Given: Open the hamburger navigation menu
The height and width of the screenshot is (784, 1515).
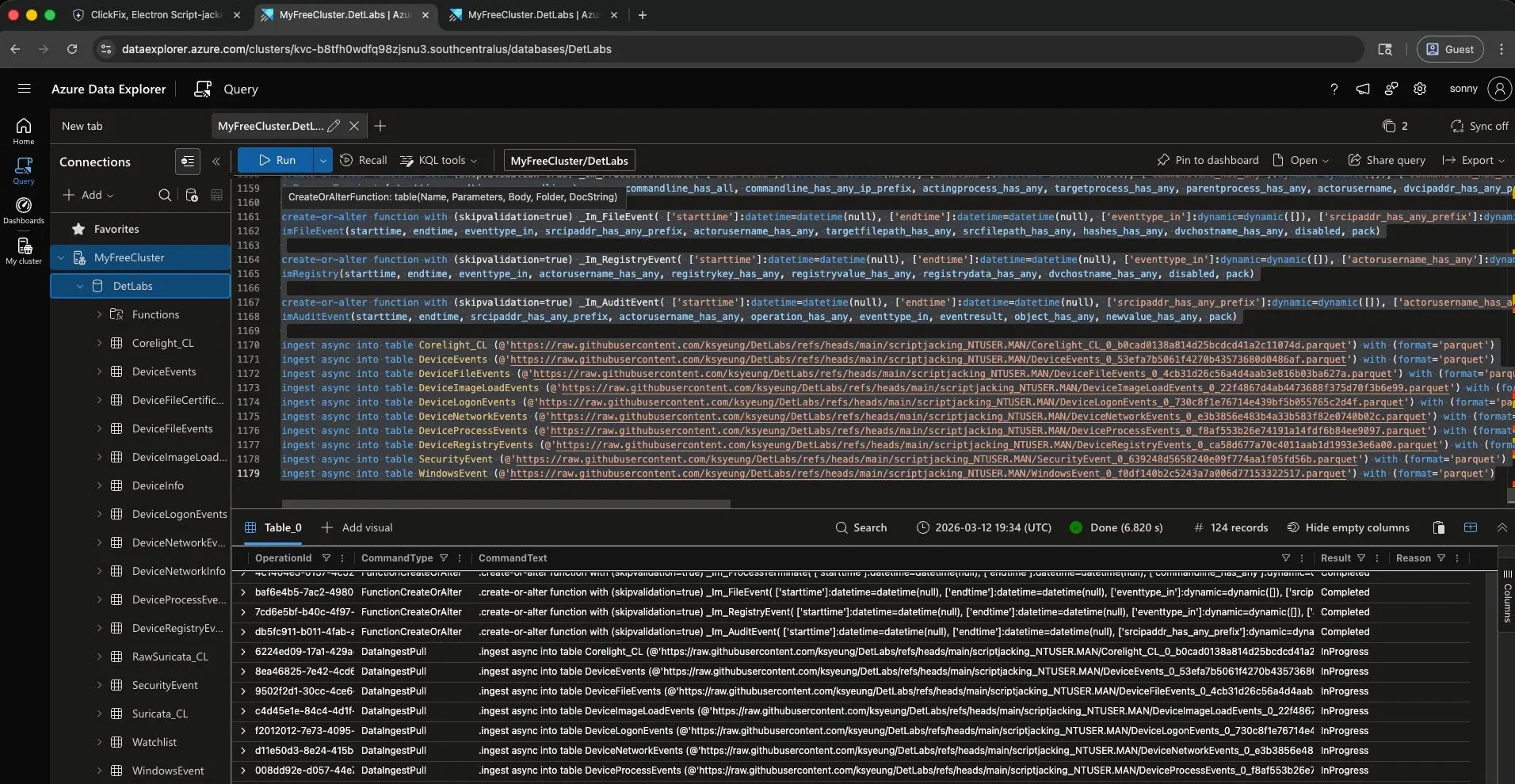Looking at the screenshot, I should (24, 89).
